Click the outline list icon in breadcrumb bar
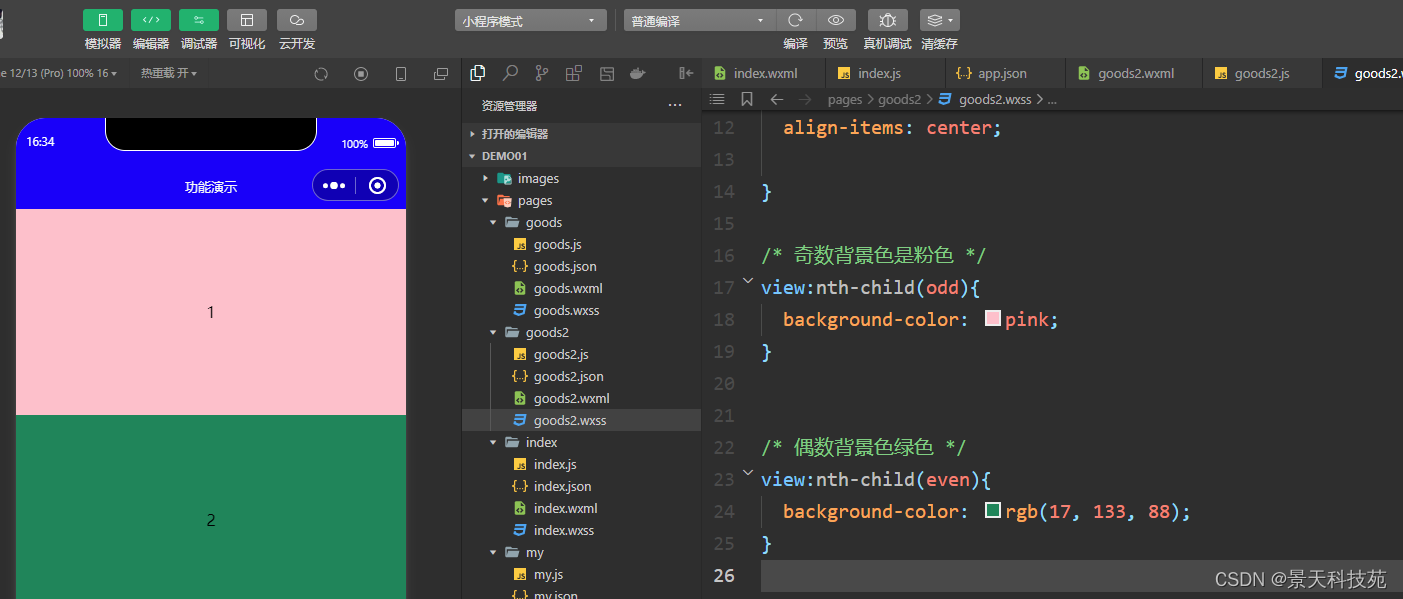This screenshot has width=1403, height=599. 716,99
